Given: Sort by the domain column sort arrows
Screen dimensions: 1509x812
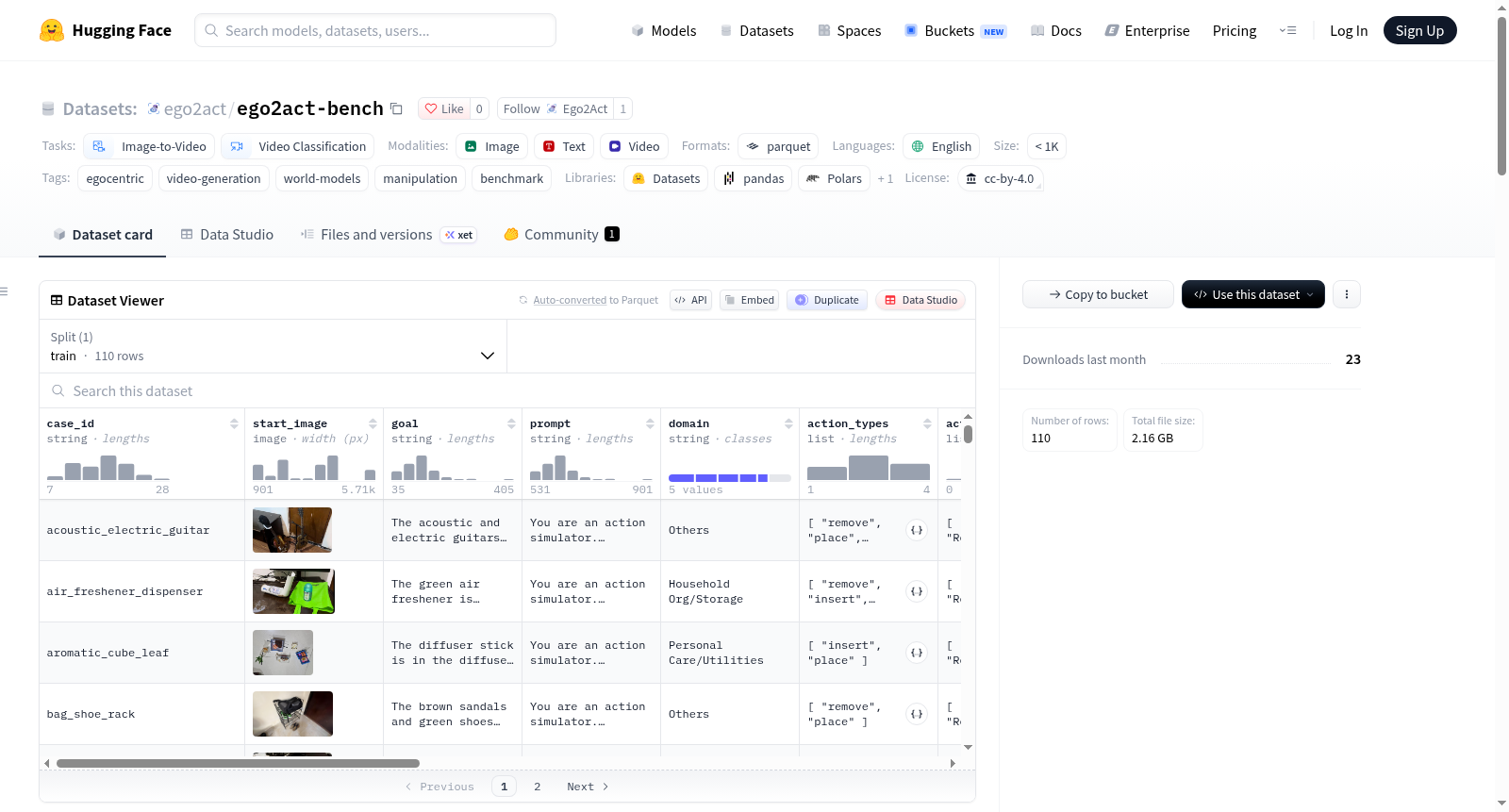Looking at the screenshot, I should click(788, 423).
